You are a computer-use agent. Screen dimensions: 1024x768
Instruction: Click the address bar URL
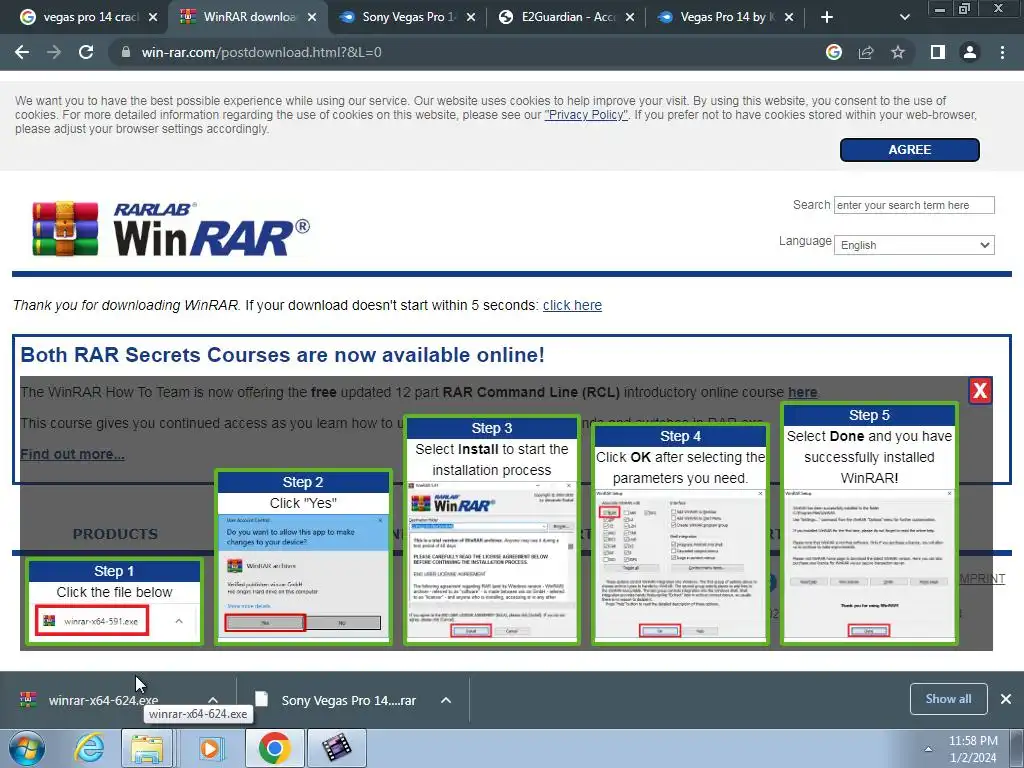point(261,52)
